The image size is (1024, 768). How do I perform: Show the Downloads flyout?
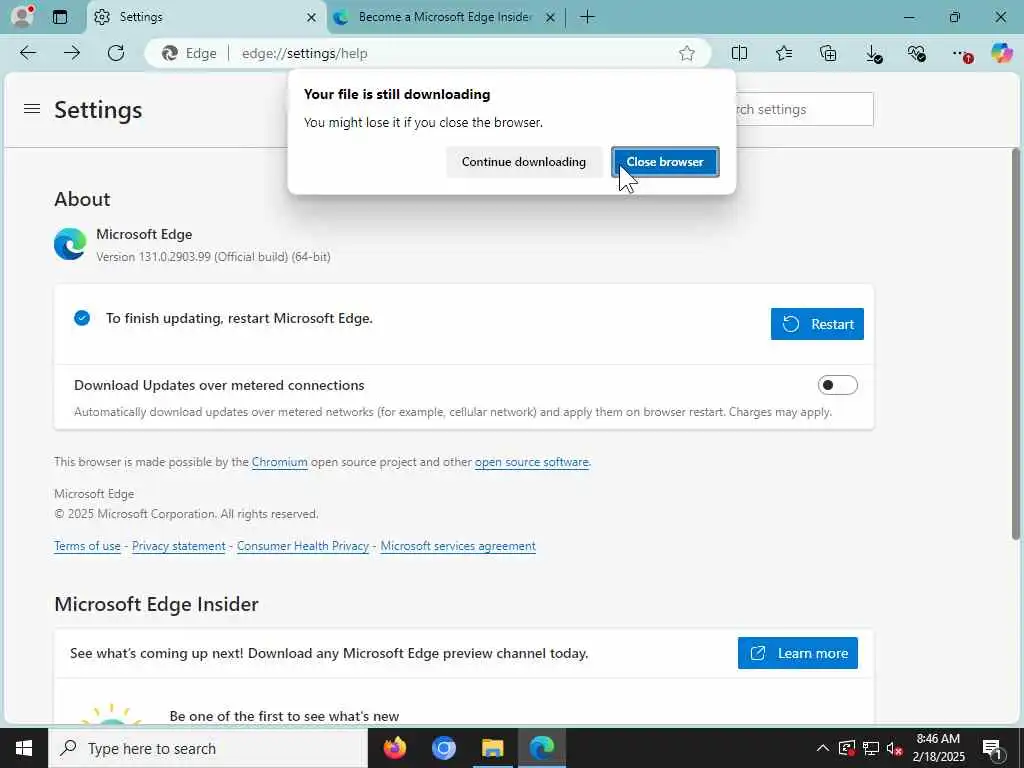(x=873, y=54)
